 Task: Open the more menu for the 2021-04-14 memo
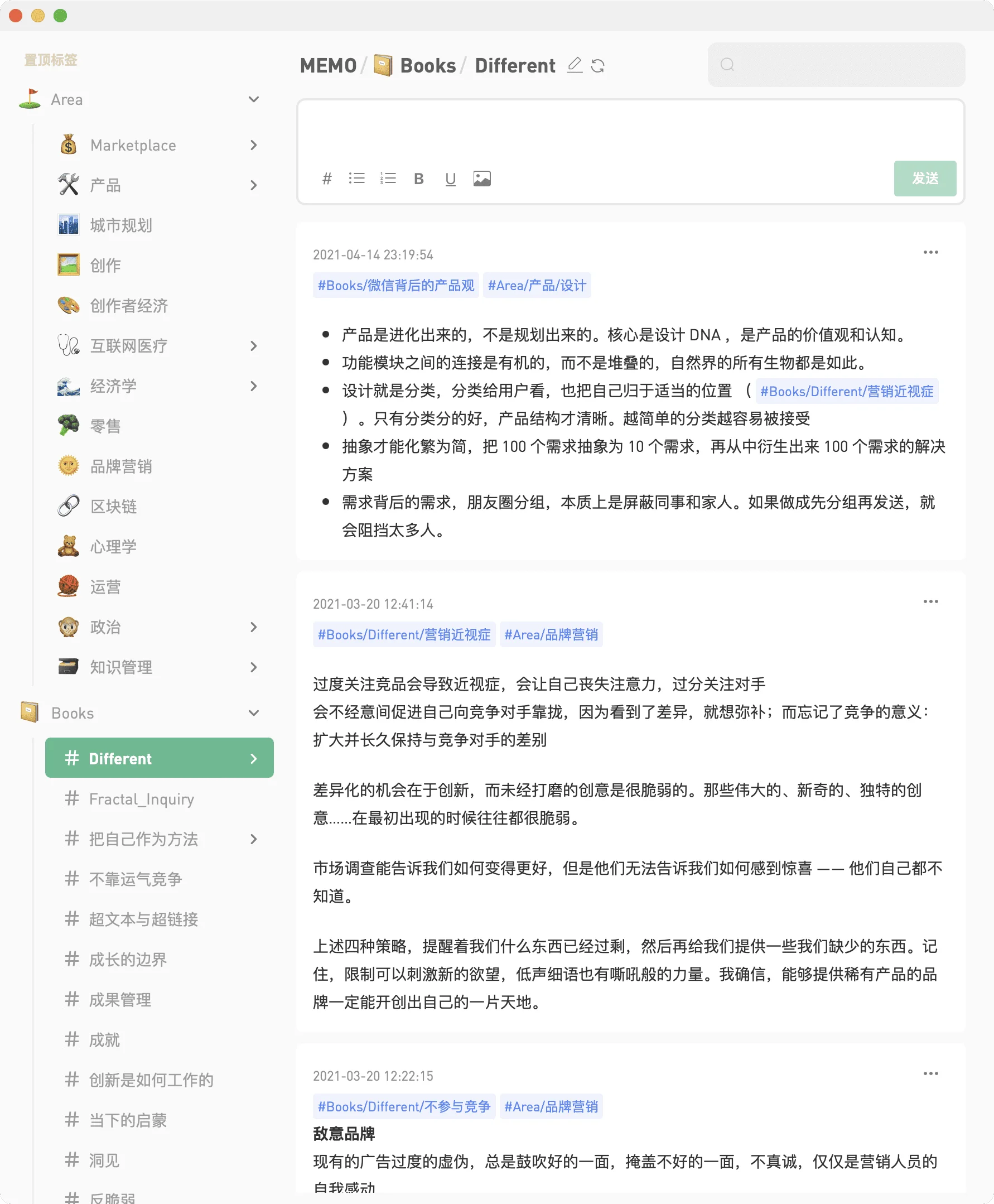click(x=930, y=253)
